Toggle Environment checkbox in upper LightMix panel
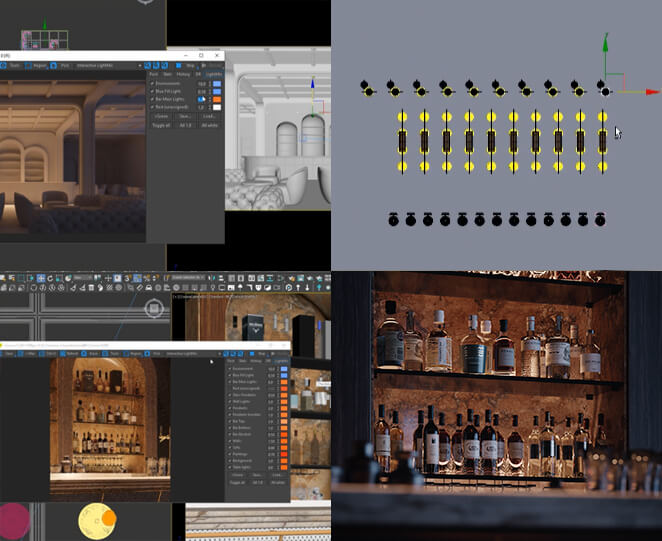 click(151, 83)
